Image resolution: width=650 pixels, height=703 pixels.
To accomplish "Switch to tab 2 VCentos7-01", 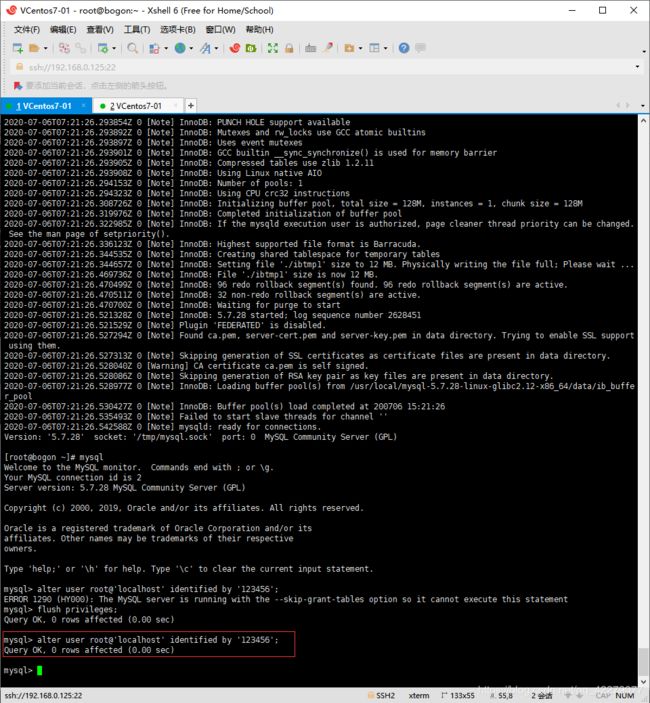I will pos(136,106).
